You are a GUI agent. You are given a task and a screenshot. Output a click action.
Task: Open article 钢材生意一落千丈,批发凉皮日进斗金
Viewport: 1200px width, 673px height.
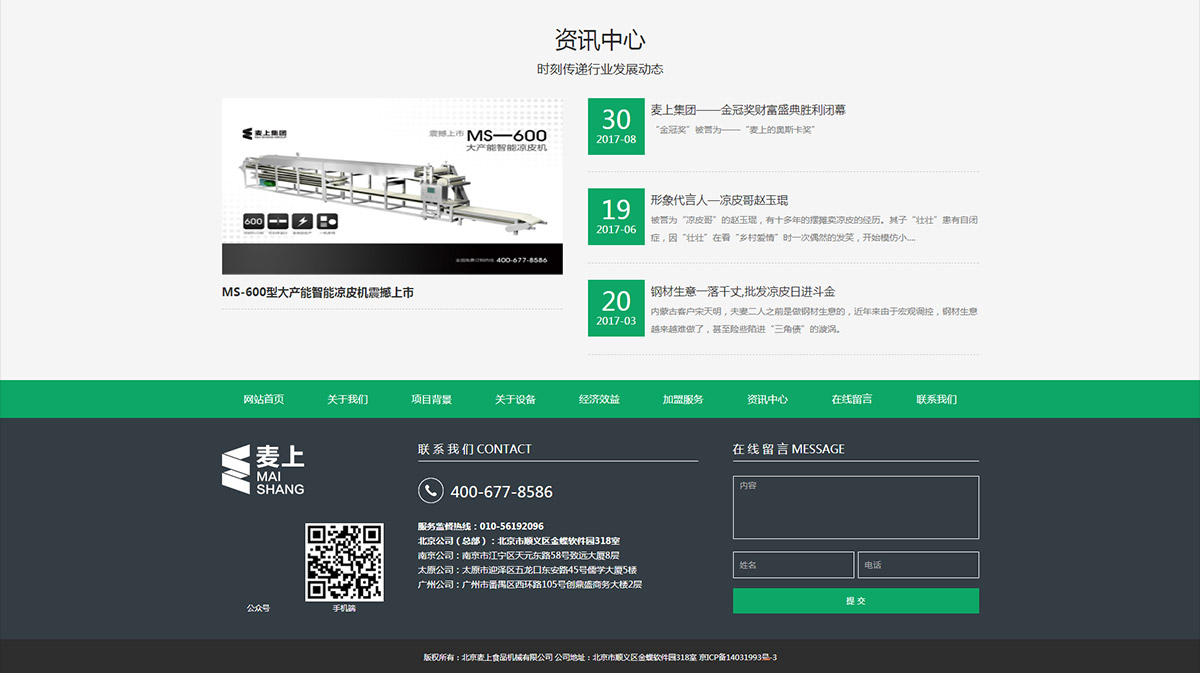(743, 291)
